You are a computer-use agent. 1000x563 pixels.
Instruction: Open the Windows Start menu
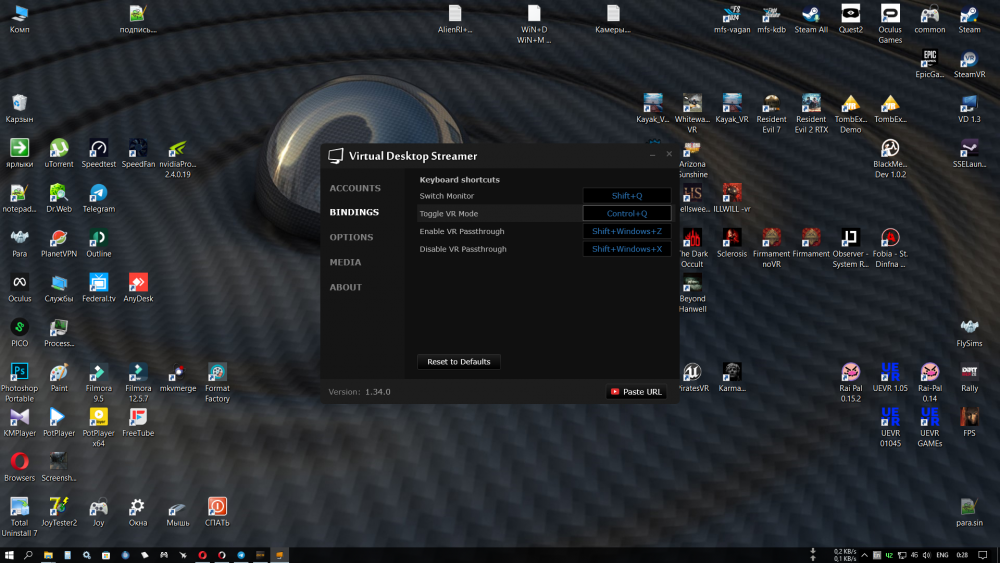9,554
